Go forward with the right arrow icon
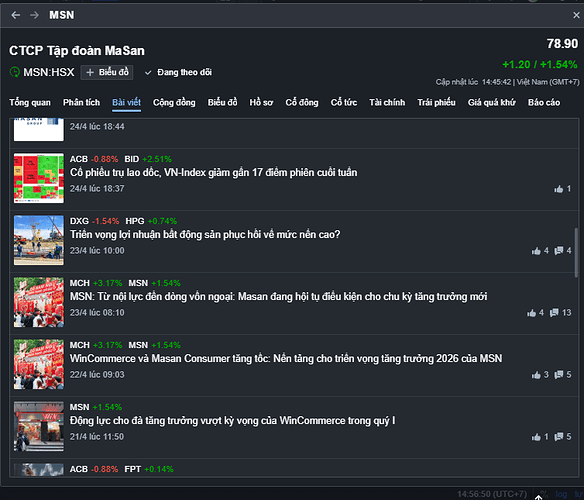 tap(34, 15)
